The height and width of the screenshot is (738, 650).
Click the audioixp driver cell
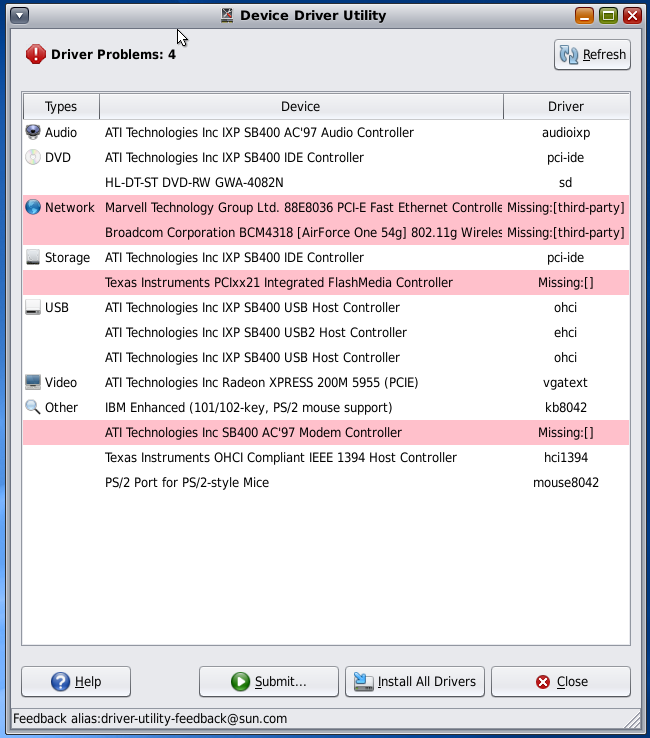(566, 132)
